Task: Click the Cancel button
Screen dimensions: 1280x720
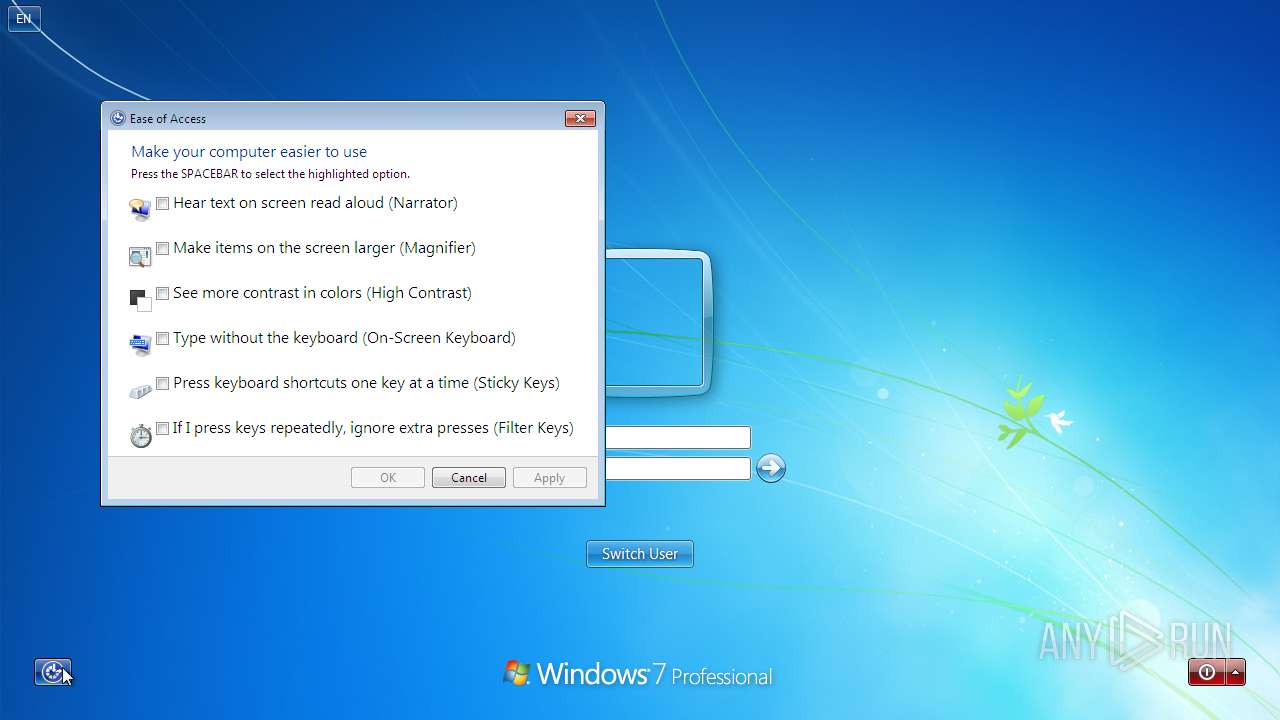Action: pos(469,478)
